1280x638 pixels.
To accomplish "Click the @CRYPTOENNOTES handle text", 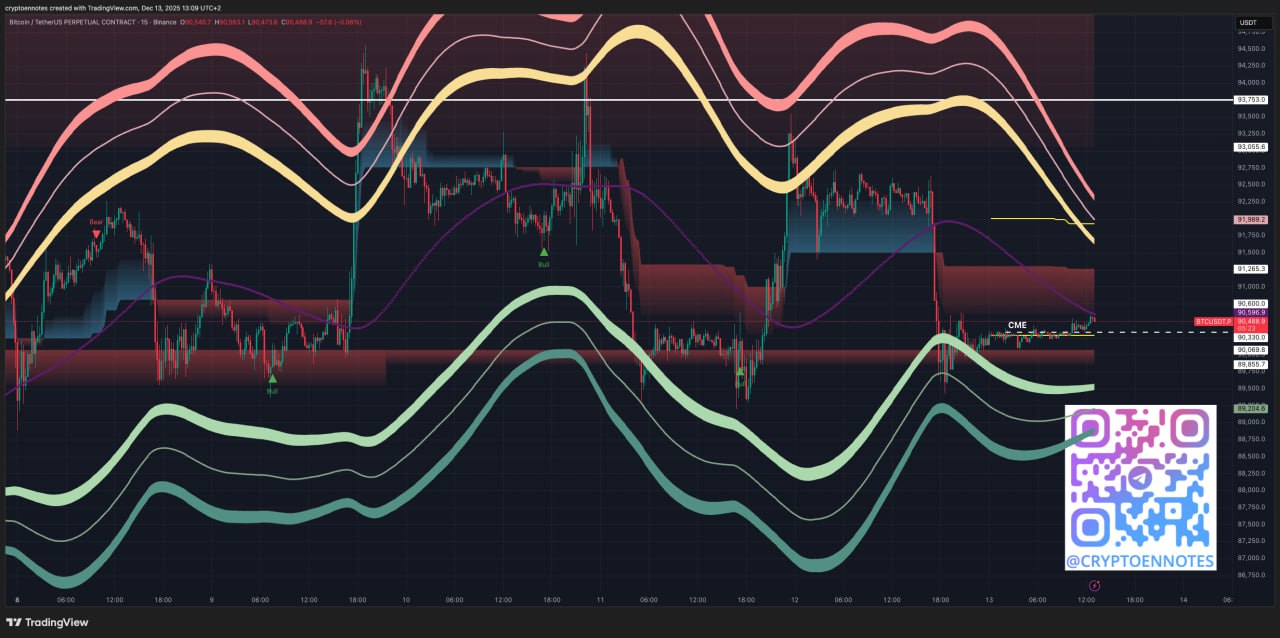I will tap(1140, 561).
